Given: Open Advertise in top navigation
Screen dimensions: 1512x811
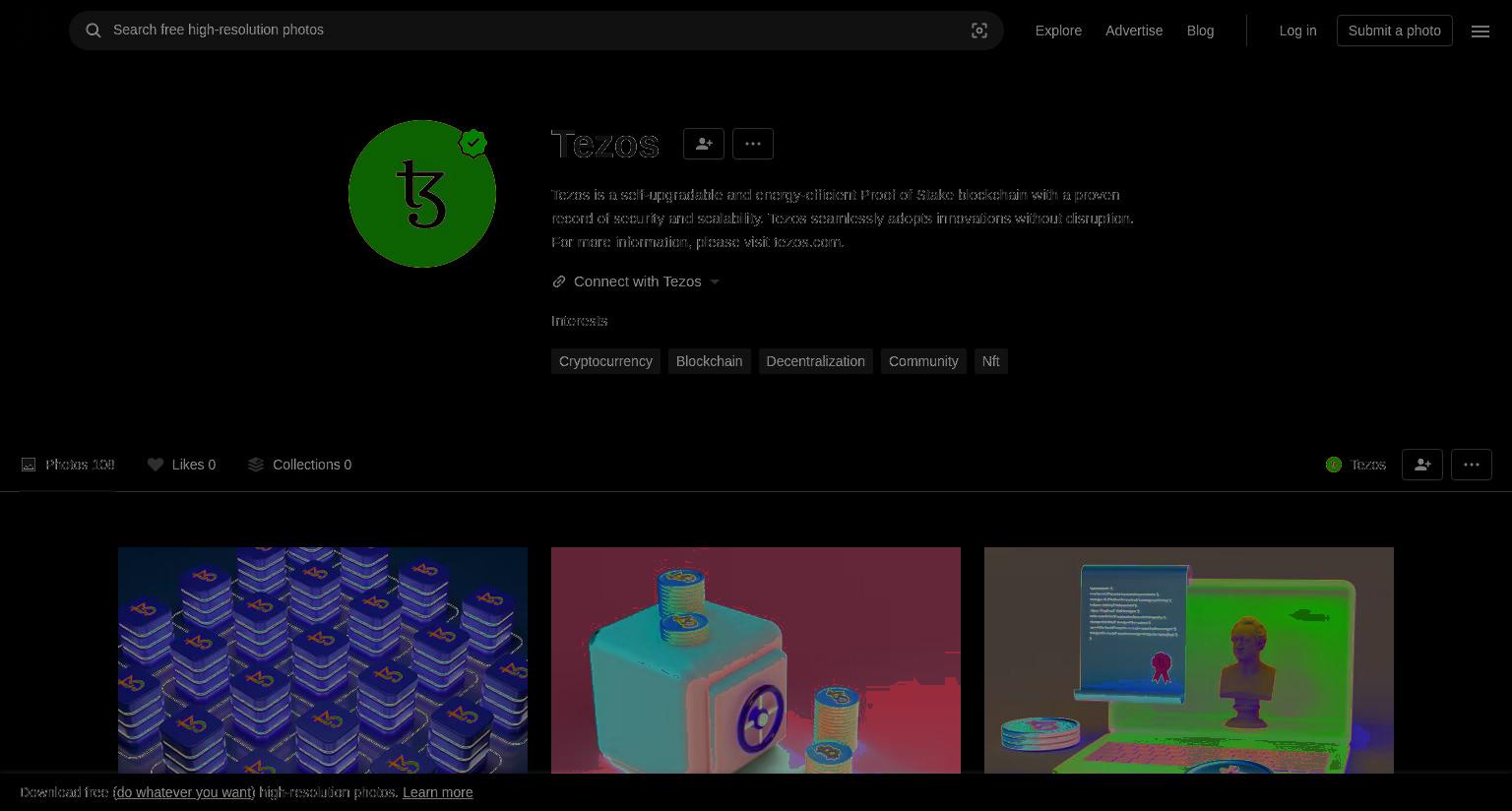Looking at the screenshot, I should pyautogui.click(x=1134, y=31).
